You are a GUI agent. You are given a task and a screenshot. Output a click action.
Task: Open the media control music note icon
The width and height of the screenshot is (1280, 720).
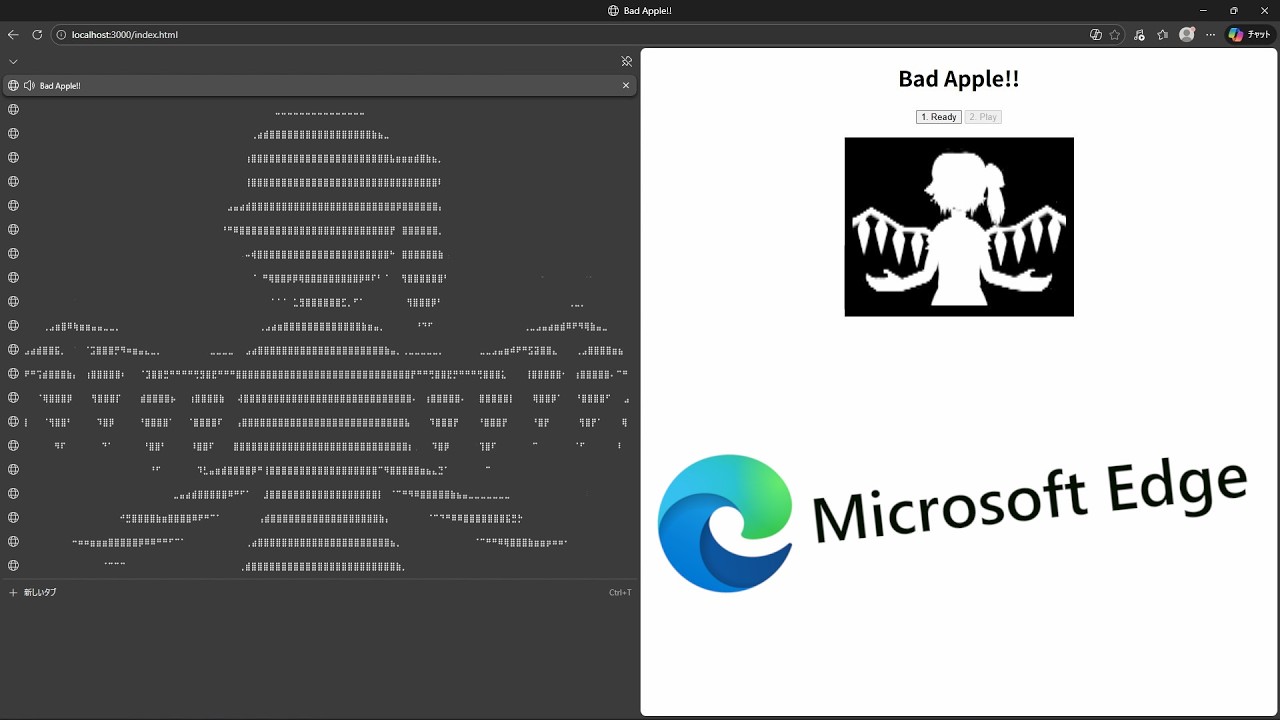point(1139,34)
